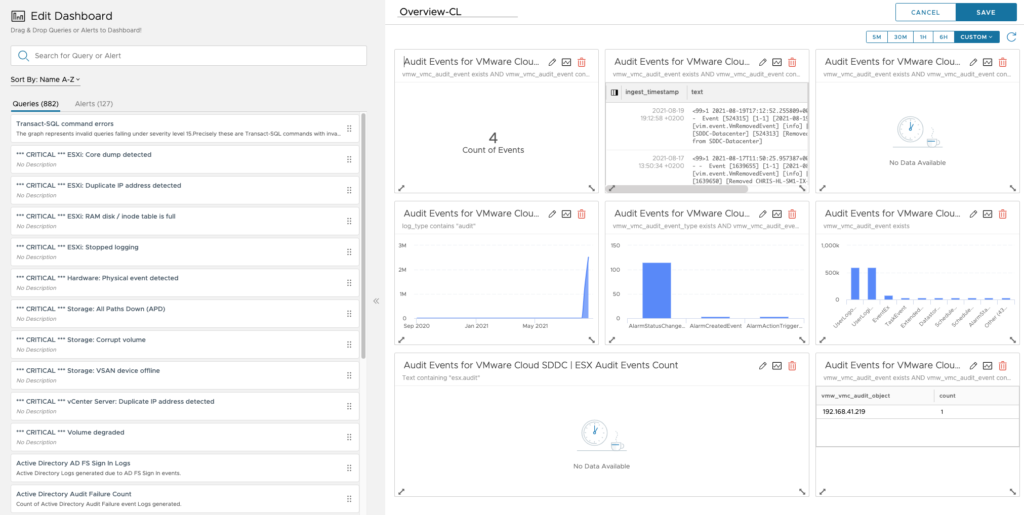Screen dimensions: 1024x515
Task: Click the CANCEL button
Action: tap(925, 12)
